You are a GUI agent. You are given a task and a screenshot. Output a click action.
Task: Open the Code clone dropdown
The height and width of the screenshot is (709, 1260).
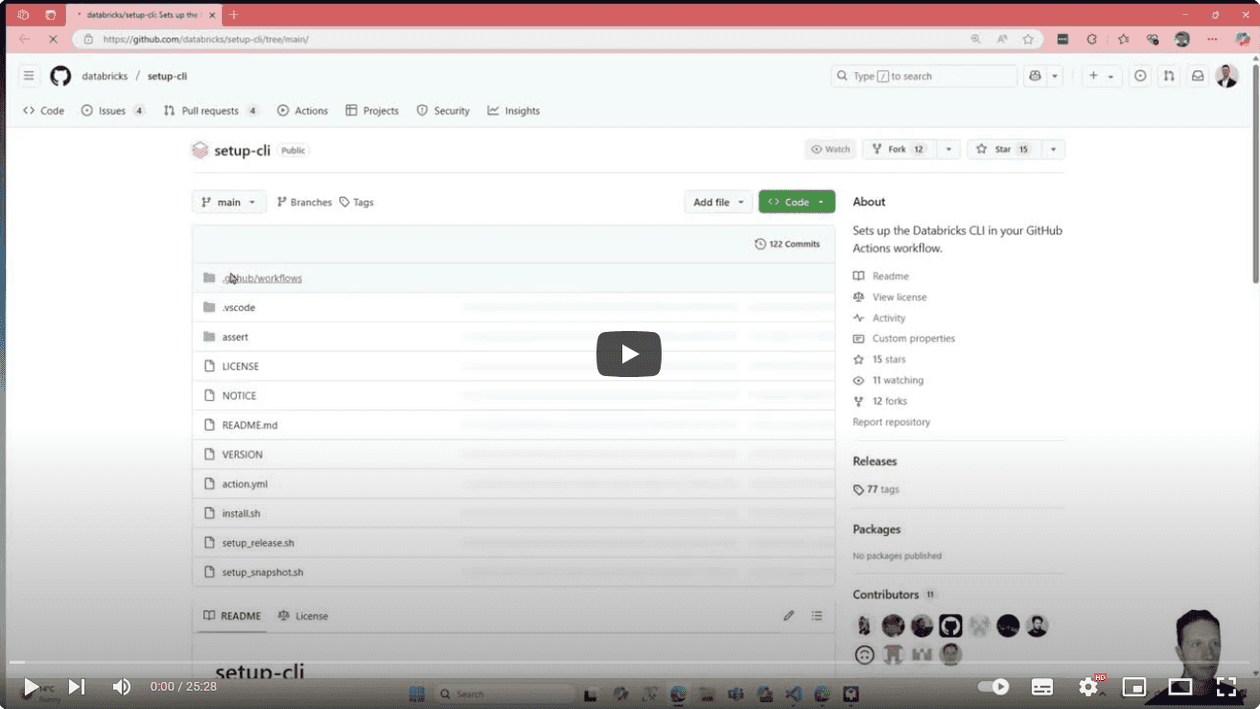pyautogui.click(x=796, y=201)
